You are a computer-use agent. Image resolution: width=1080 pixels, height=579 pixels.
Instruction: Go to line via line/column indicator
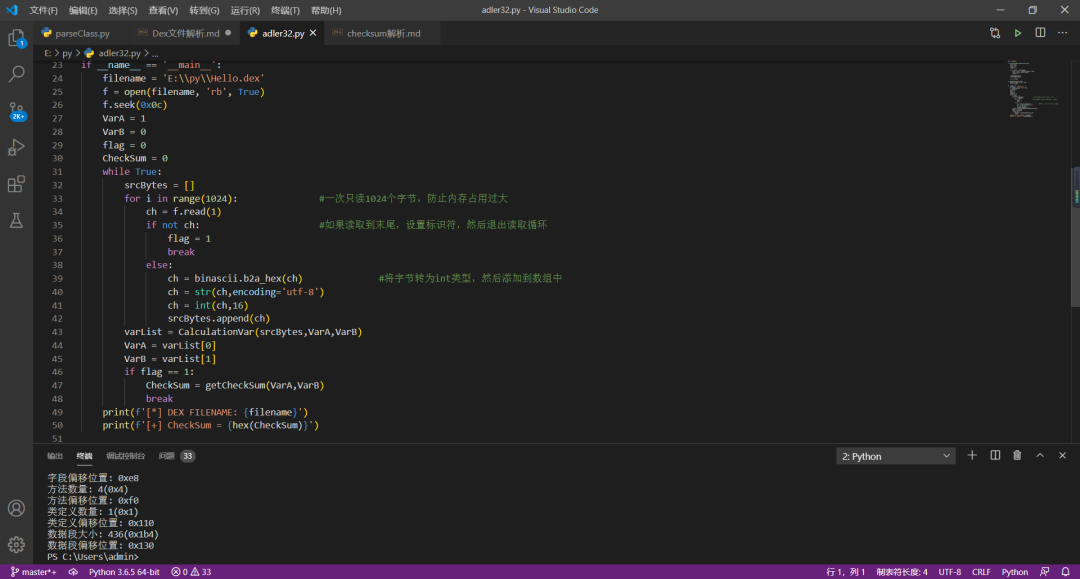(845, 572)
